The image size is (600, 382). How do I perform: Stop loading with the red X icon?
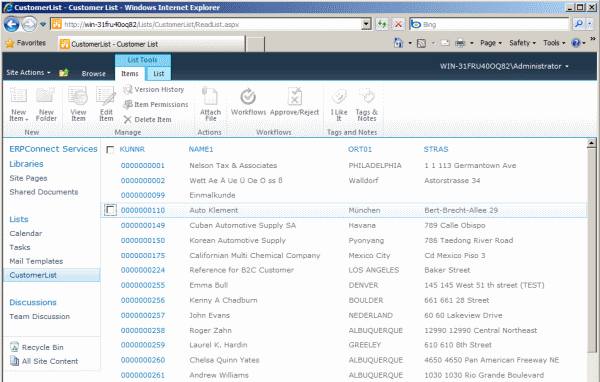(x=398, y=24)
